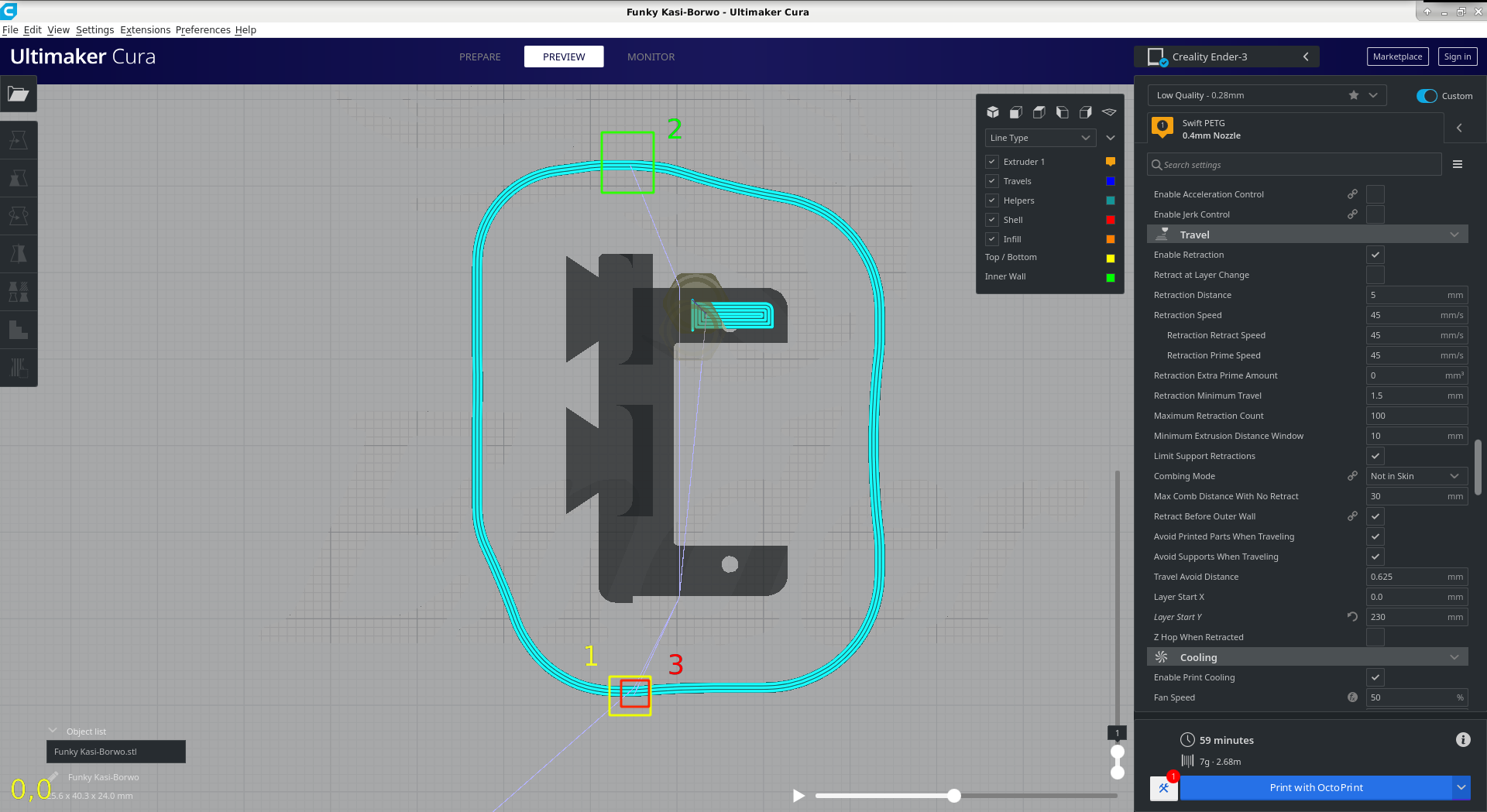Uncheck Helpers checkbox in legend
This screenshot has width=1487, height=812.
[991, 200]
